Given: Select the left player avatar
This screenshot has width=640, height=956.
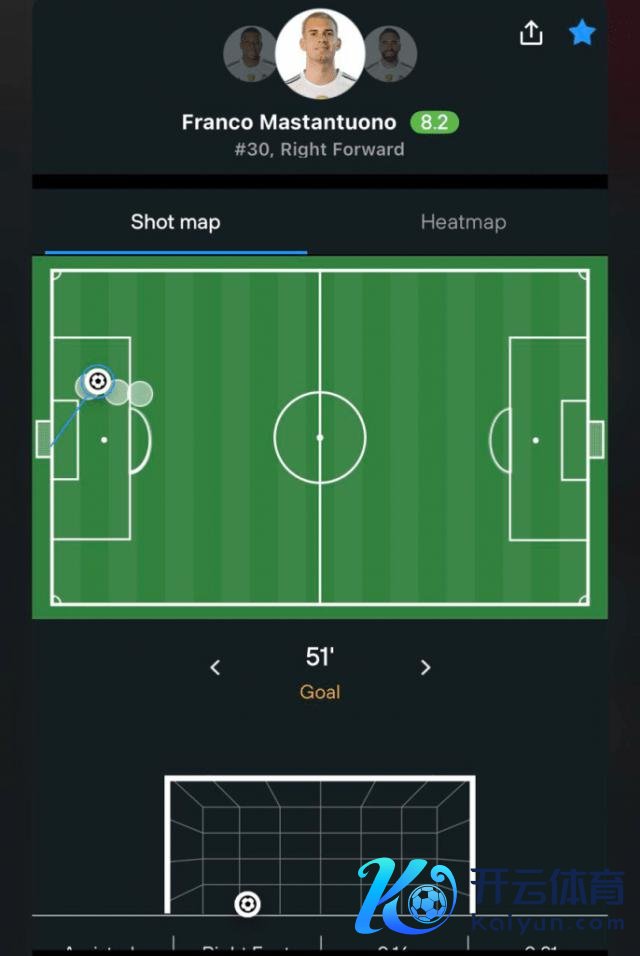Looking at the screenshot, I should pos(250,53).
